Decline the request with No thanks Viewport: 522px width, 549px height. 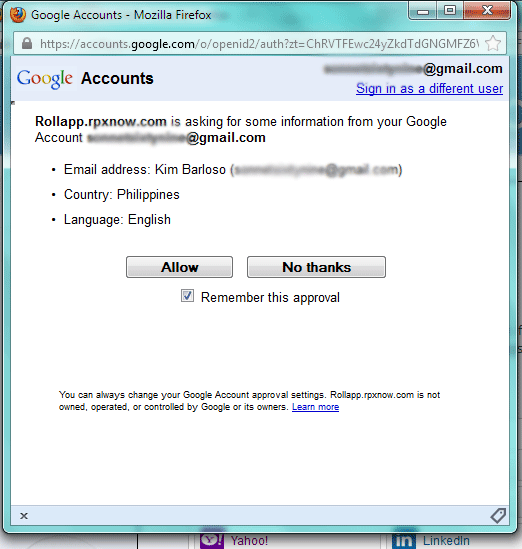coord(316,267)
